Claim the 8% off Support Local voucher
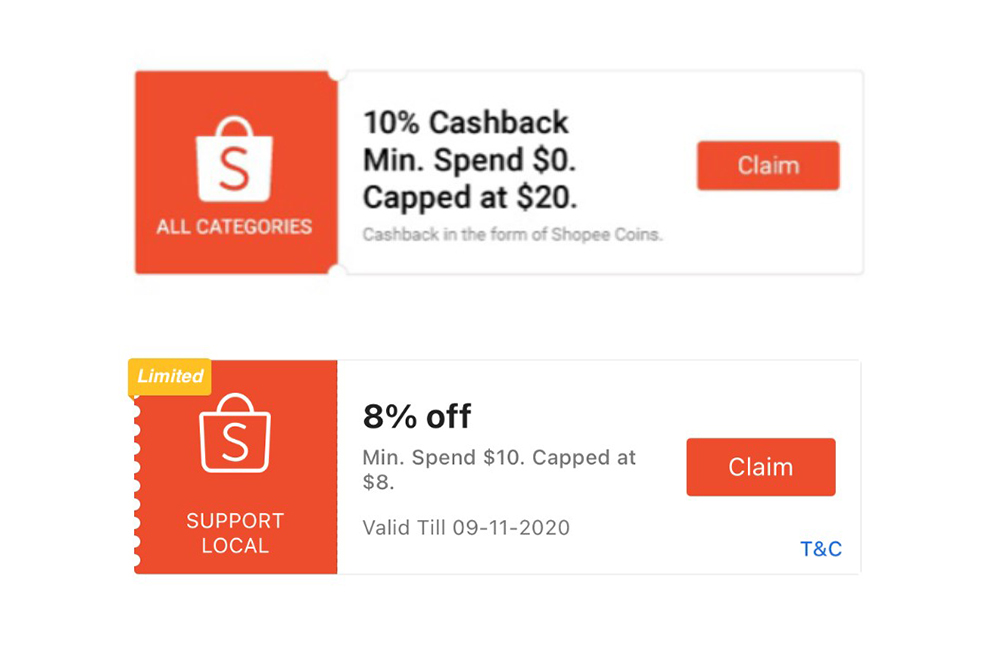This screenshot has height=657, width=1000. tap(760, 466)
